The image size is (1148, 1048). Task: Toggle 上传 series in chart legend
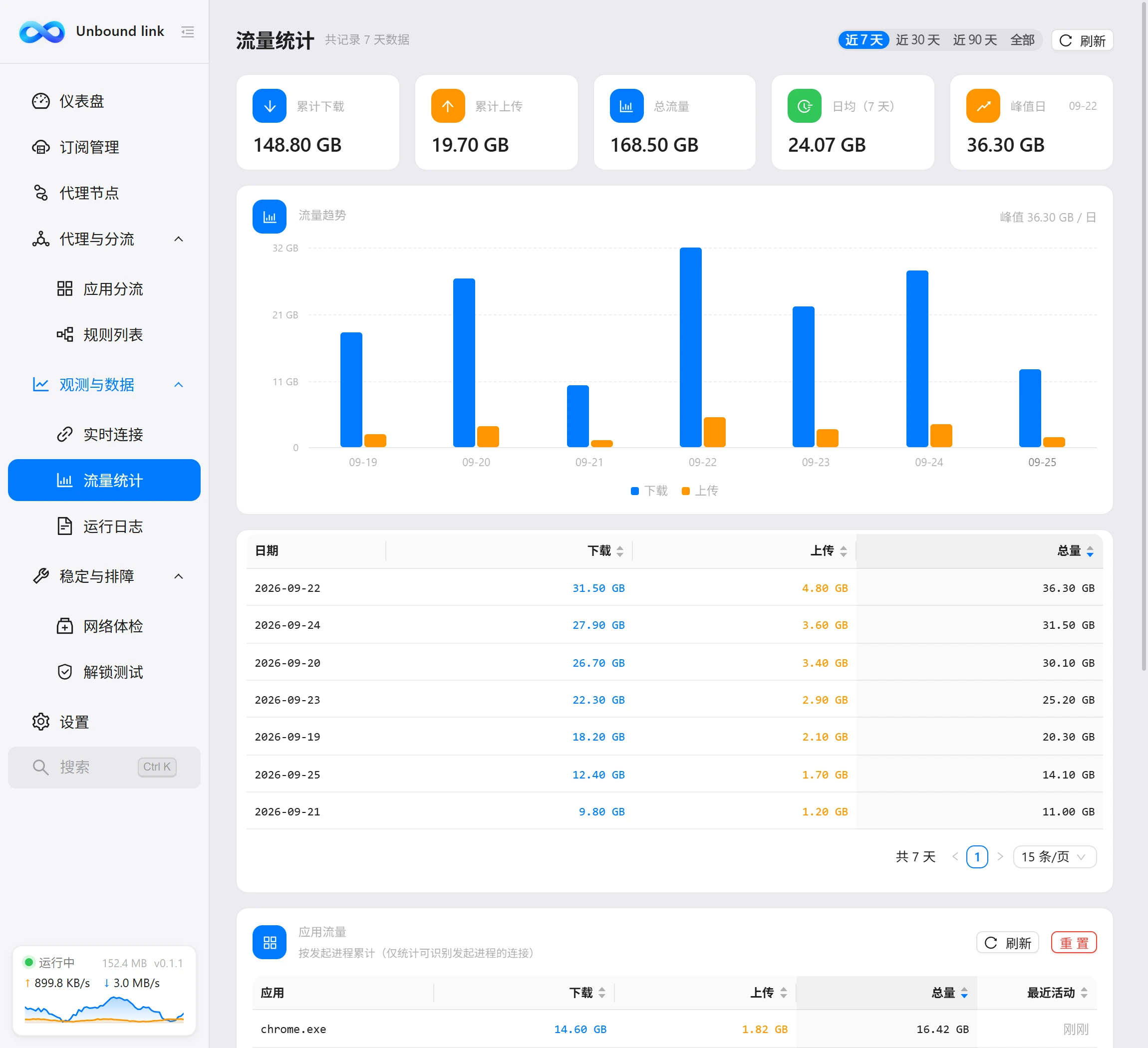pyautogui.click(x=700, y=491)
